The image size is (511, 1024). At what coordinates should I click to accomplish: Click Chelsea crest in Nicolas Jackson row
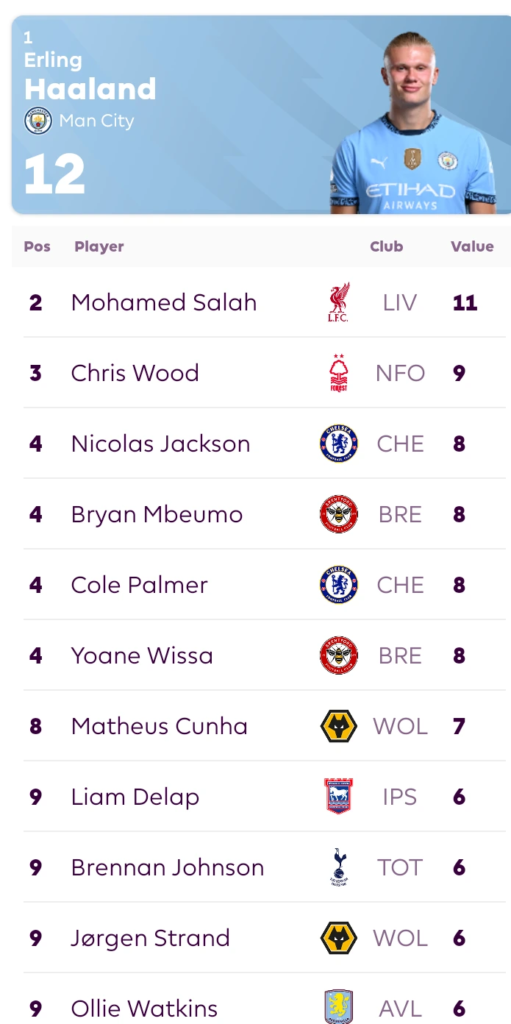coord(338,443)
